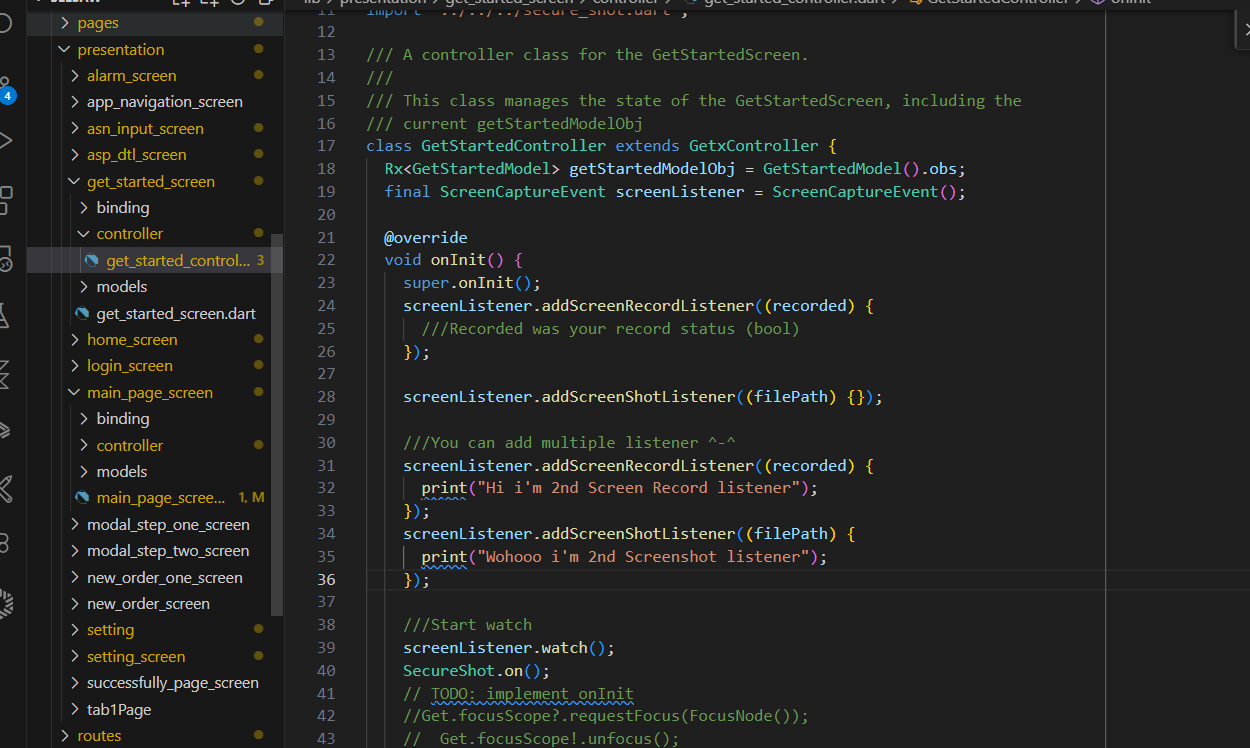Click GetStartedController class name on line 17

tap(513, 145)
